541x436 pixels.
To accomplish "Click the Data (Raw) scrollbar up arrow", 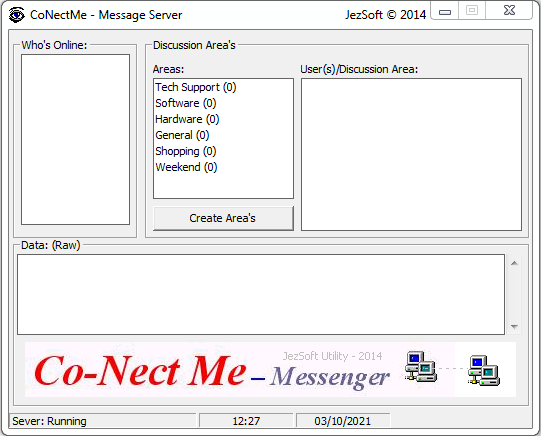I will tap(514, 263).
